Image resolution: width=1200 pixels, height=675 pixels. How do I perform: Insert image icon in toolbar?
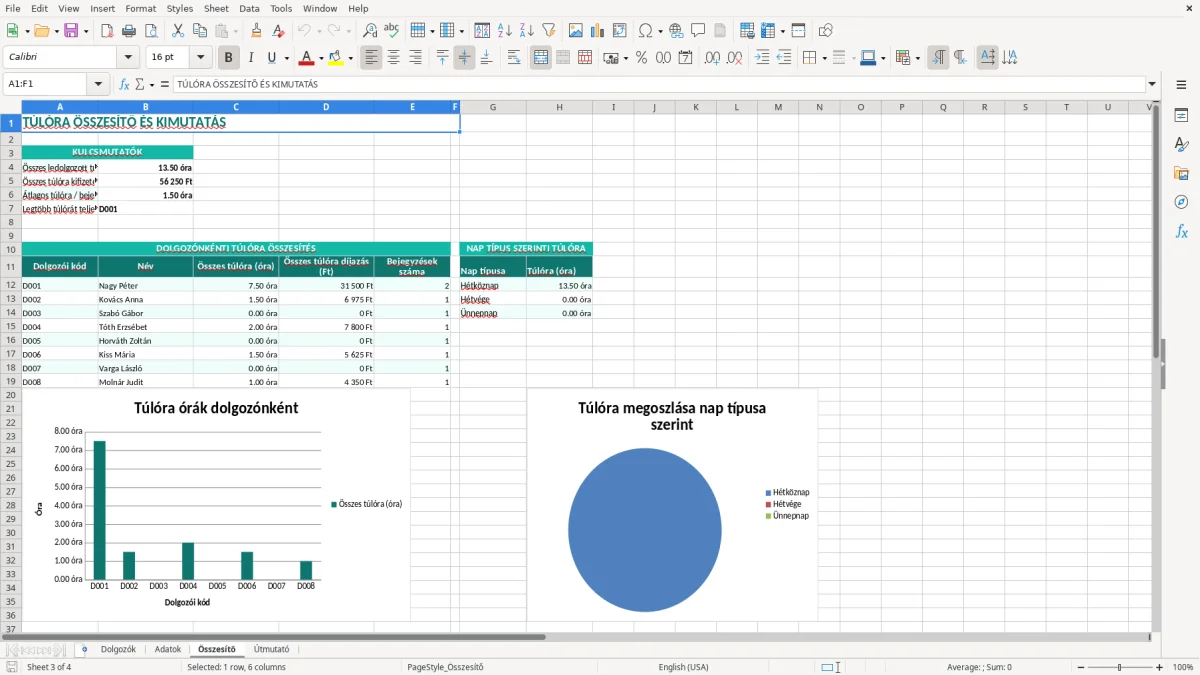[576, 31]
